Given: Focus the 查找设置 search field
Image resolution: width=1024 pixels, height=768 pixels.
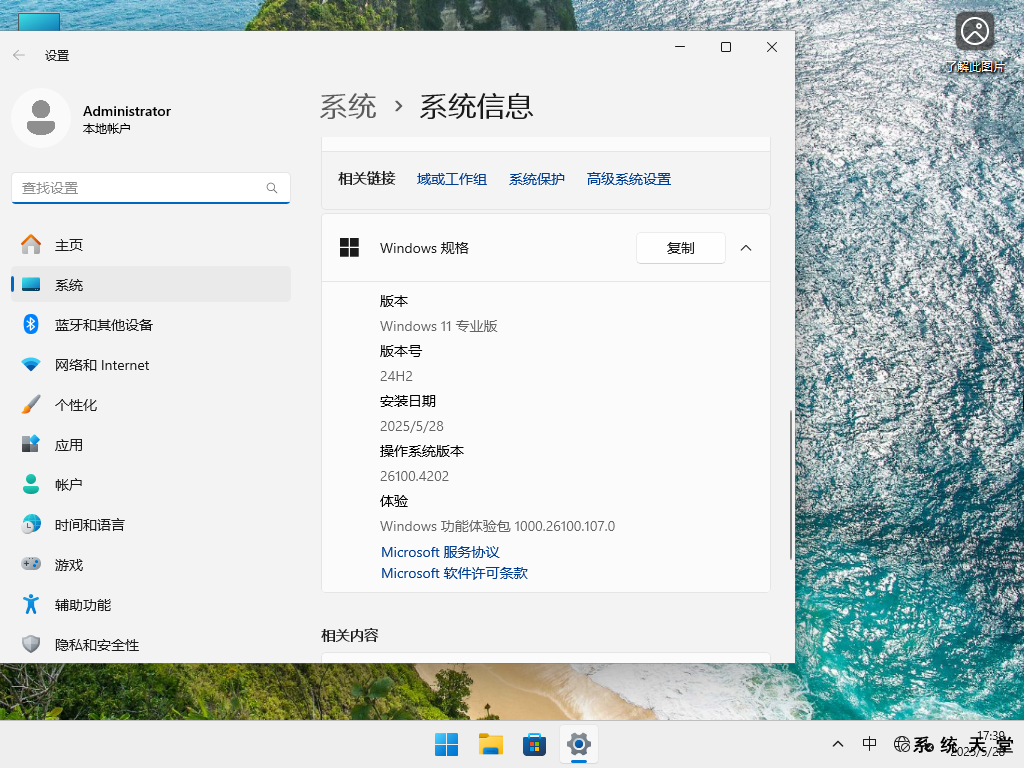Looking at the screenshot, I should 151,188.
